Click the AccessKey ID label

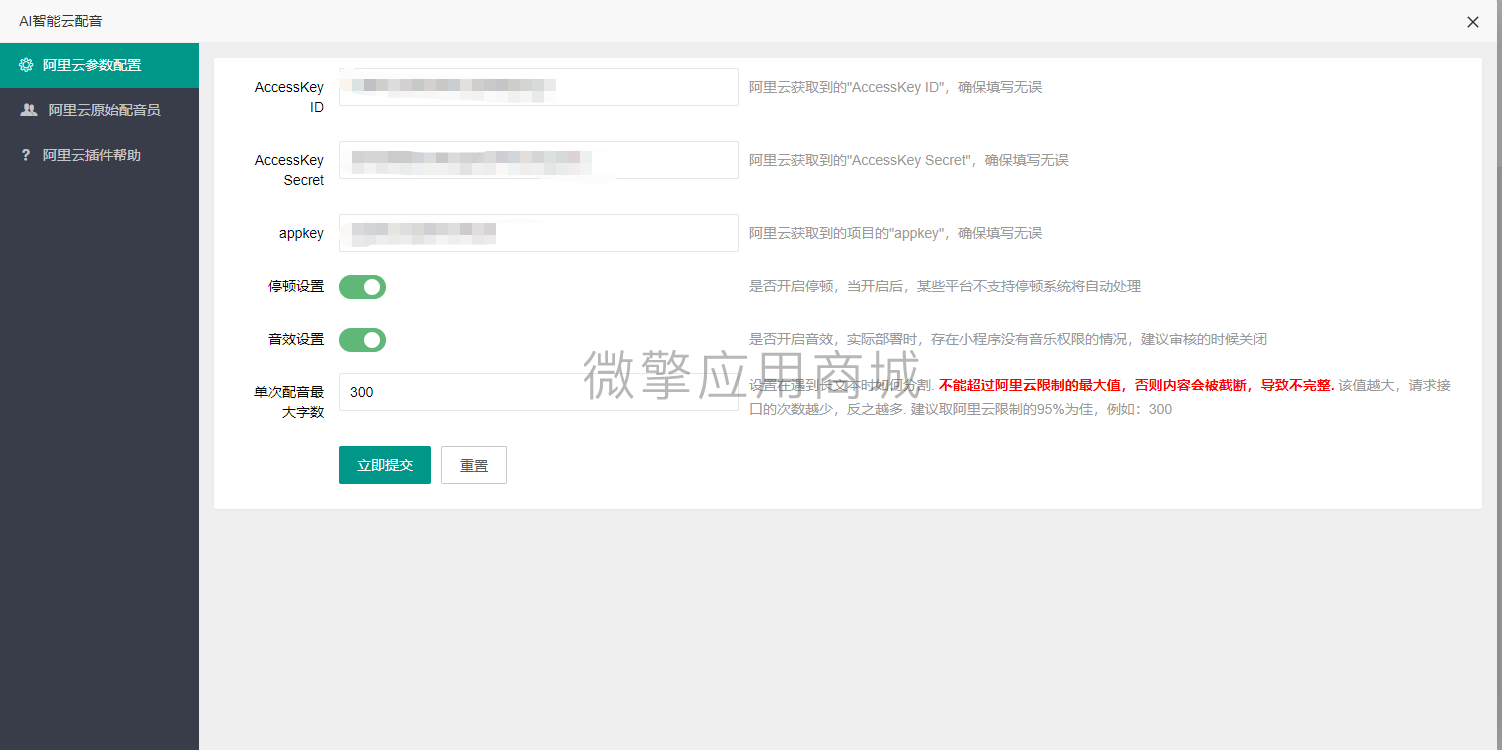289,97
